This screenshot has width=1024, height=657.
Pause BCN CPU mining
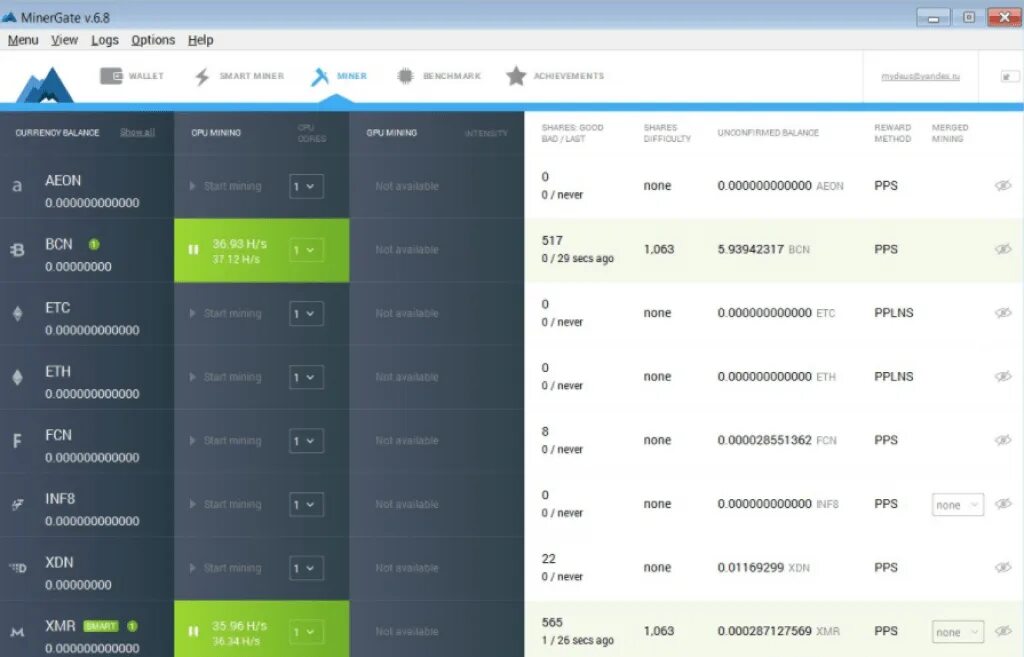193,249
